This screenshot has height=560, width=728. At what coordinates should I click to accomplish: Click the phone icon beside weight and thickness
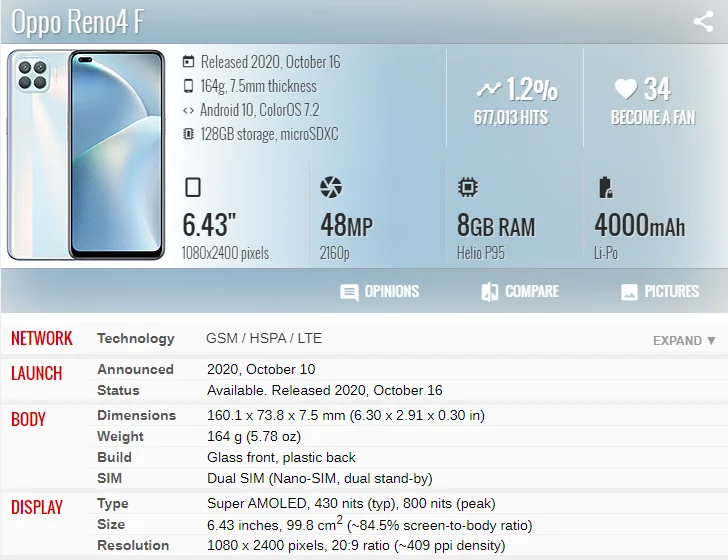coord(188,86)
